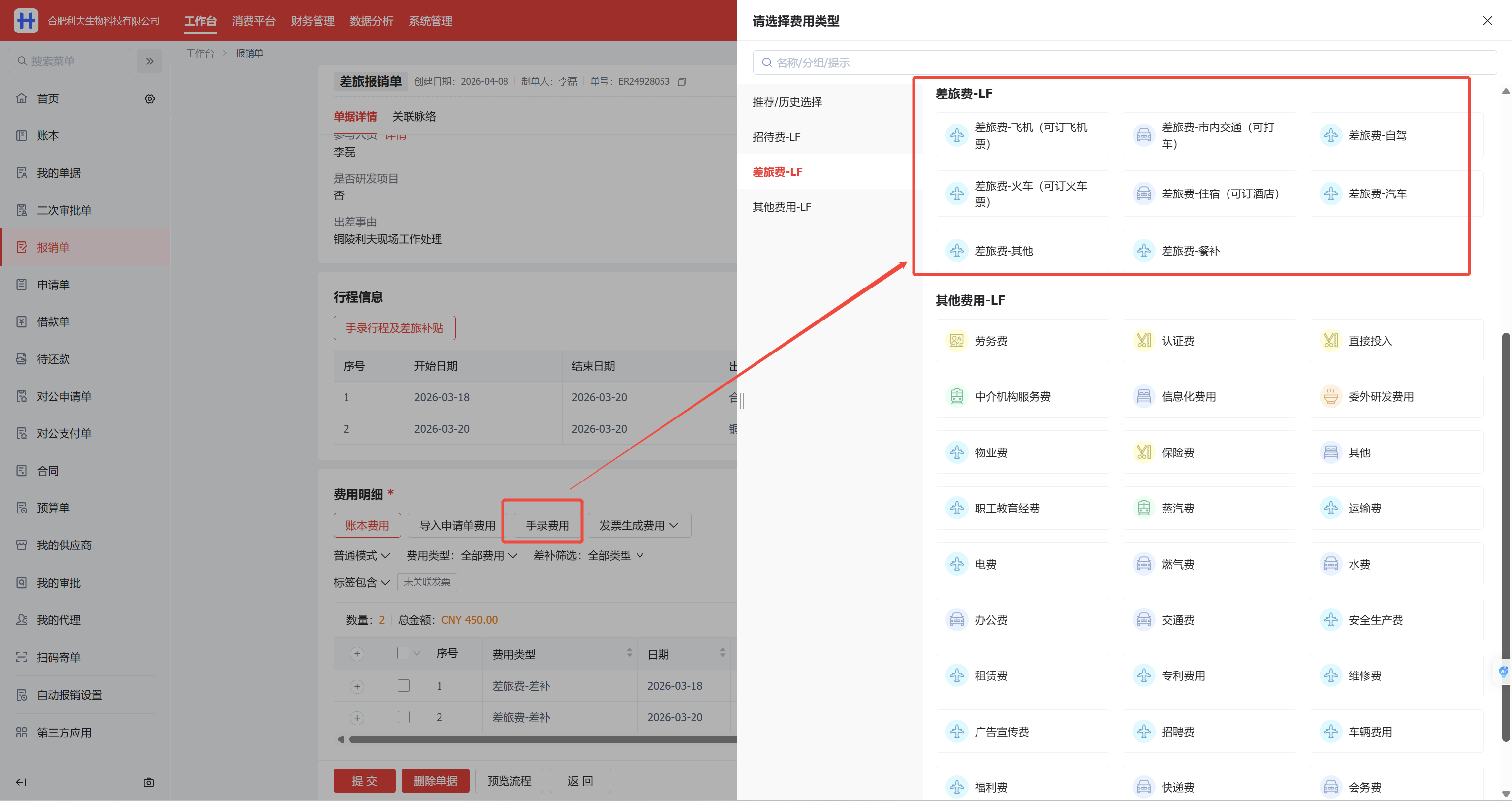This screenshot has width=1512, height=801.
Task: Toggle select-all checkbox in expense table header
Action: point(403,653)
